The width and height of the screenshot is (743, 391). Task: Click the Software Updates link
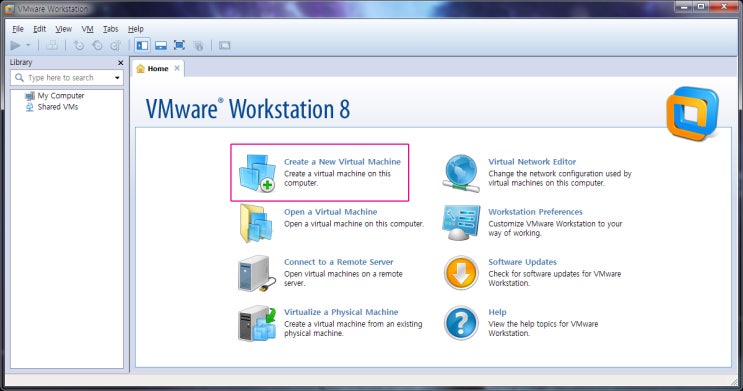pyautogui.click(x=522, y=262)
